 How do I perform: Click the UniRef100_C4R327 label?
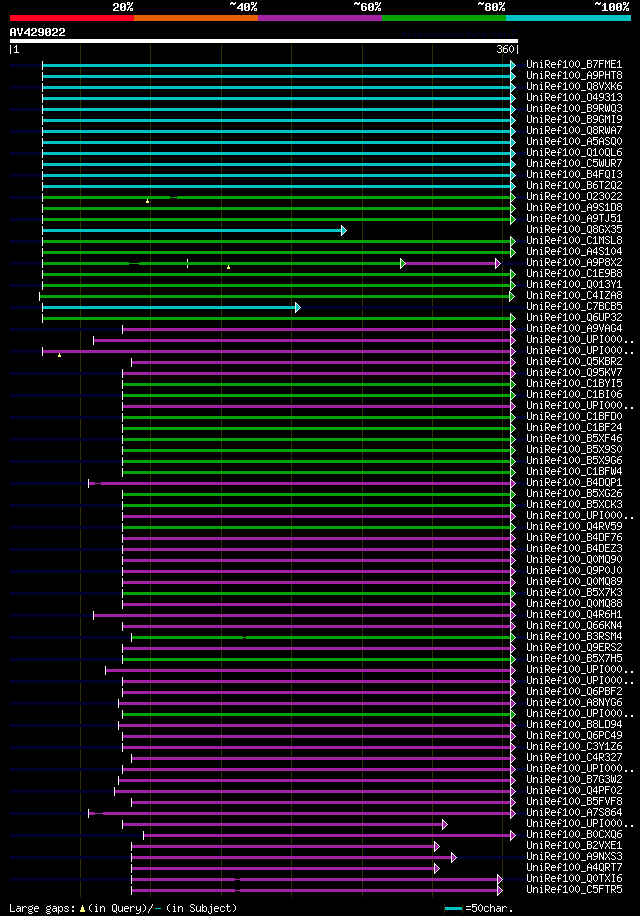point(574,757)
